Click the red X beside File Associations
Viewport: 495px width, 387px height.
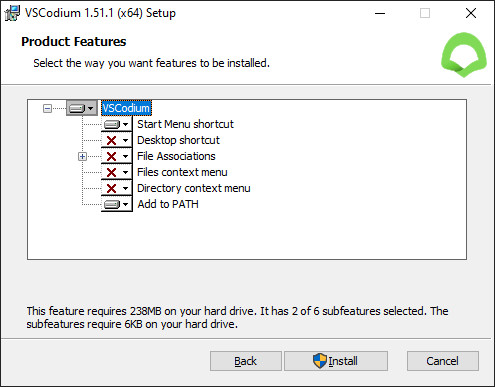pyautogui.click(x=111, y=156)
